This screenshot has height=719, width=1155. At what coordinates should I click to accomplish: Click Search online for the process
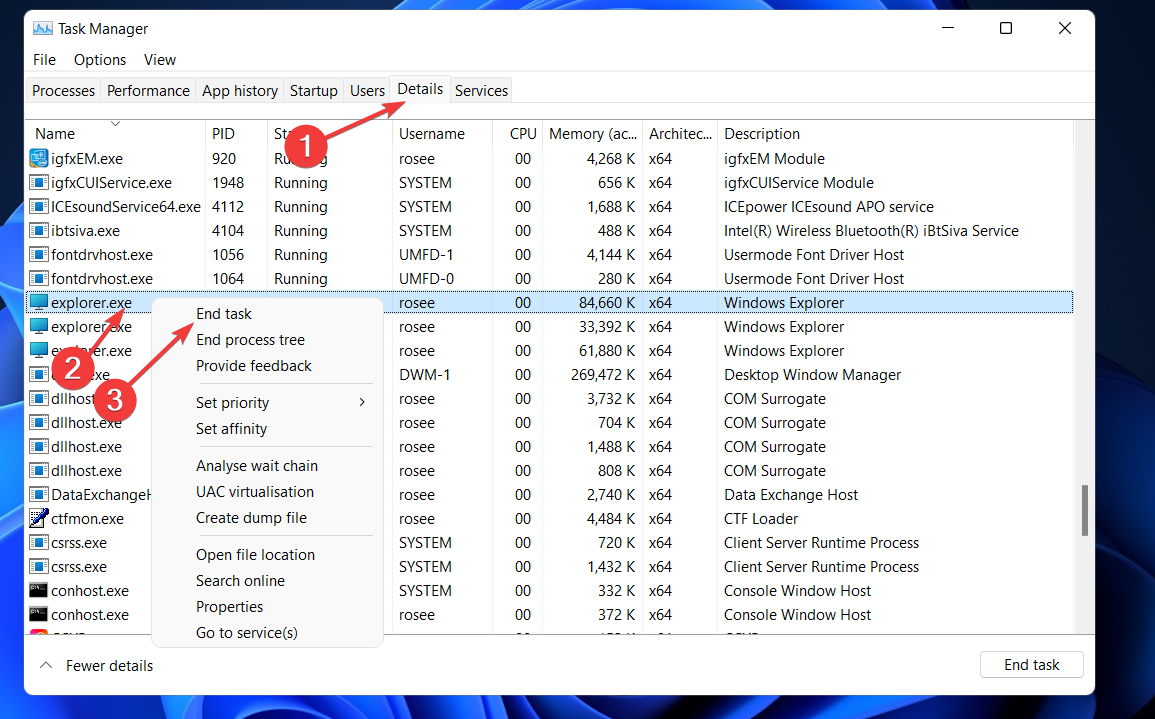coord(240,580)
